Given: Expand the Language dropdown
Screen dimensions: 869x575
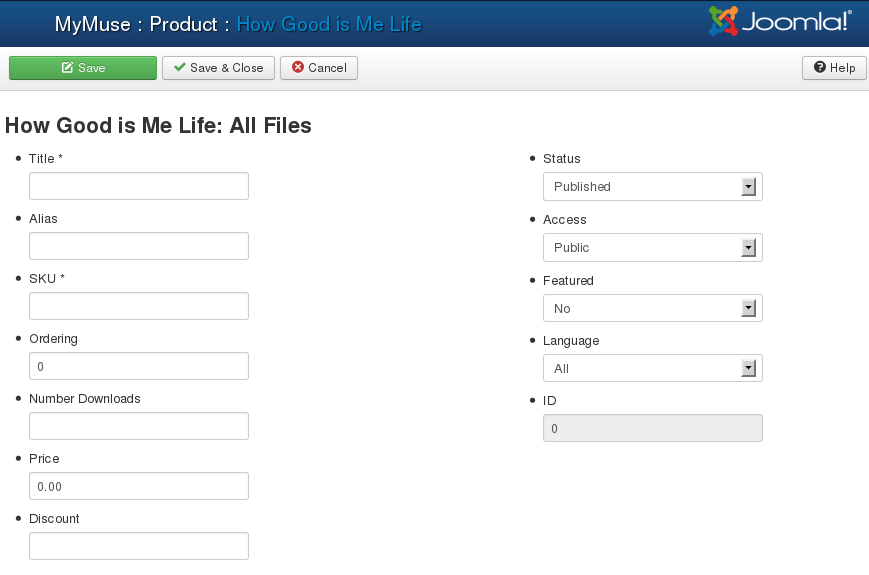Looking at the screenshot, I should (652, 369).
